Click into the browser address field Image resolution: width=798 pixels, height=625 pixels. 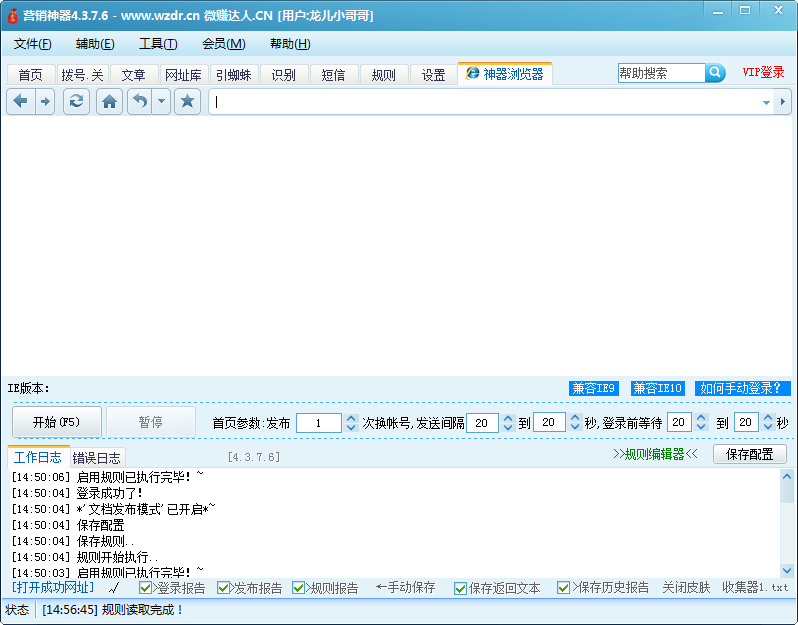[x=486, y=102]
